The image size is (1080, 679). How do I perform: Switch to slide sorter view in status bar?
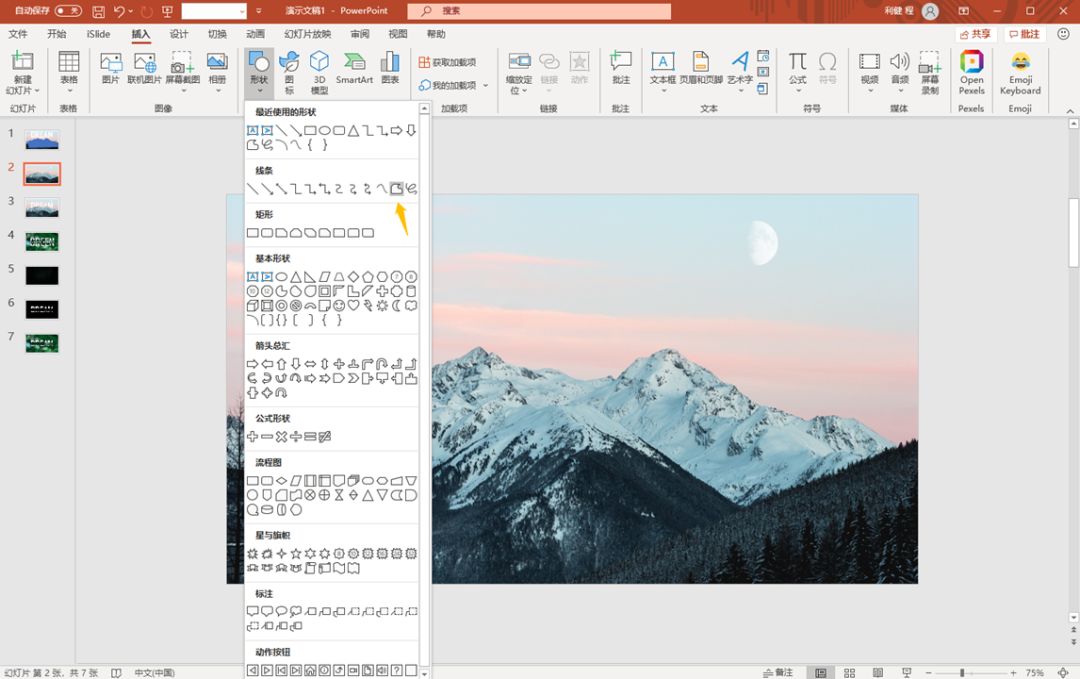(849, 673)
